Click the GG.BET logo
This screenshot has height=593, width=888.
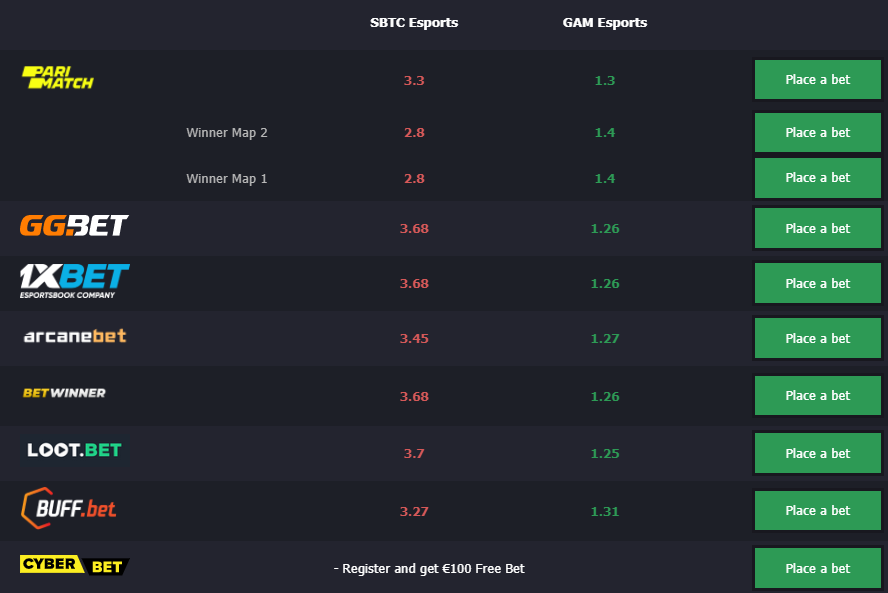click(74, 225)
